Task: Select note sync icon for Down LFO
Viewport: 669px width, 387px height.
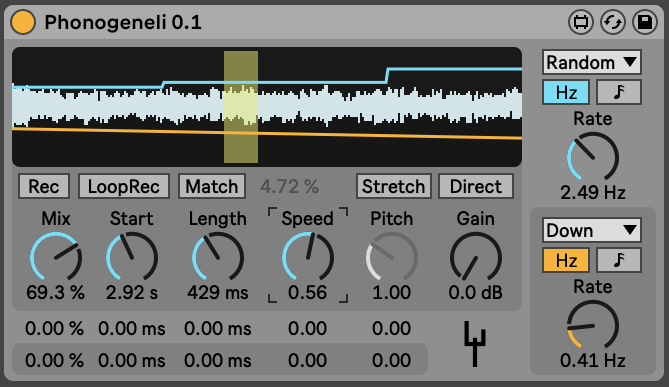Action: 619,260
